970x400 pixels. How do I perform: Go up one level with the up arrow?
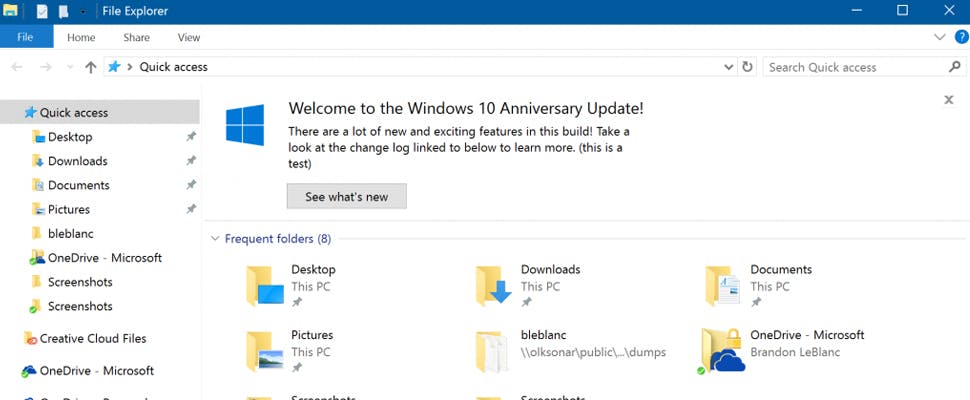click(91, 67)
